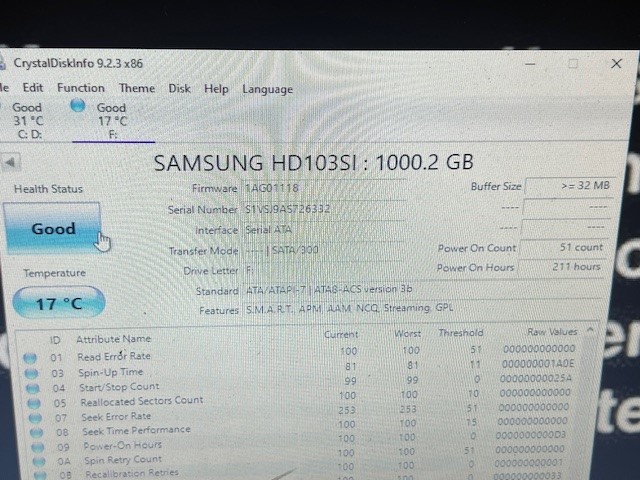Viewport: 640px width, 480px height.
Task: Open the Function menu
Action: pos(81,88)
